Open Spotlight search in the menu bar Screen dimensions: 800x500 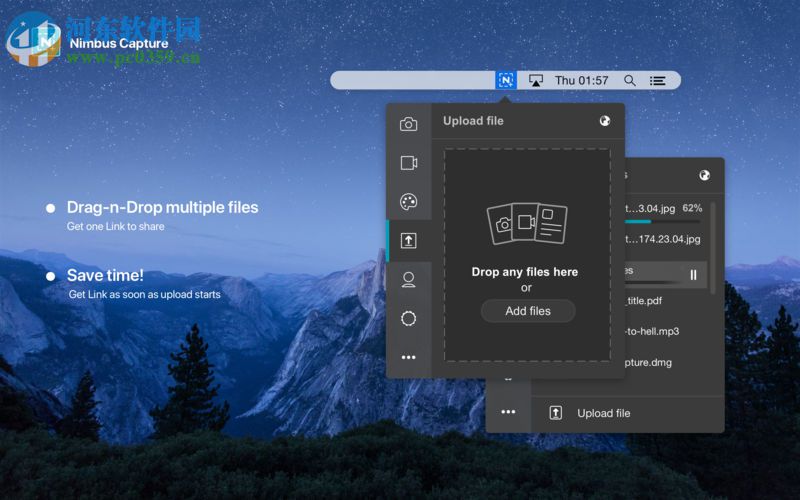[630, 81]
